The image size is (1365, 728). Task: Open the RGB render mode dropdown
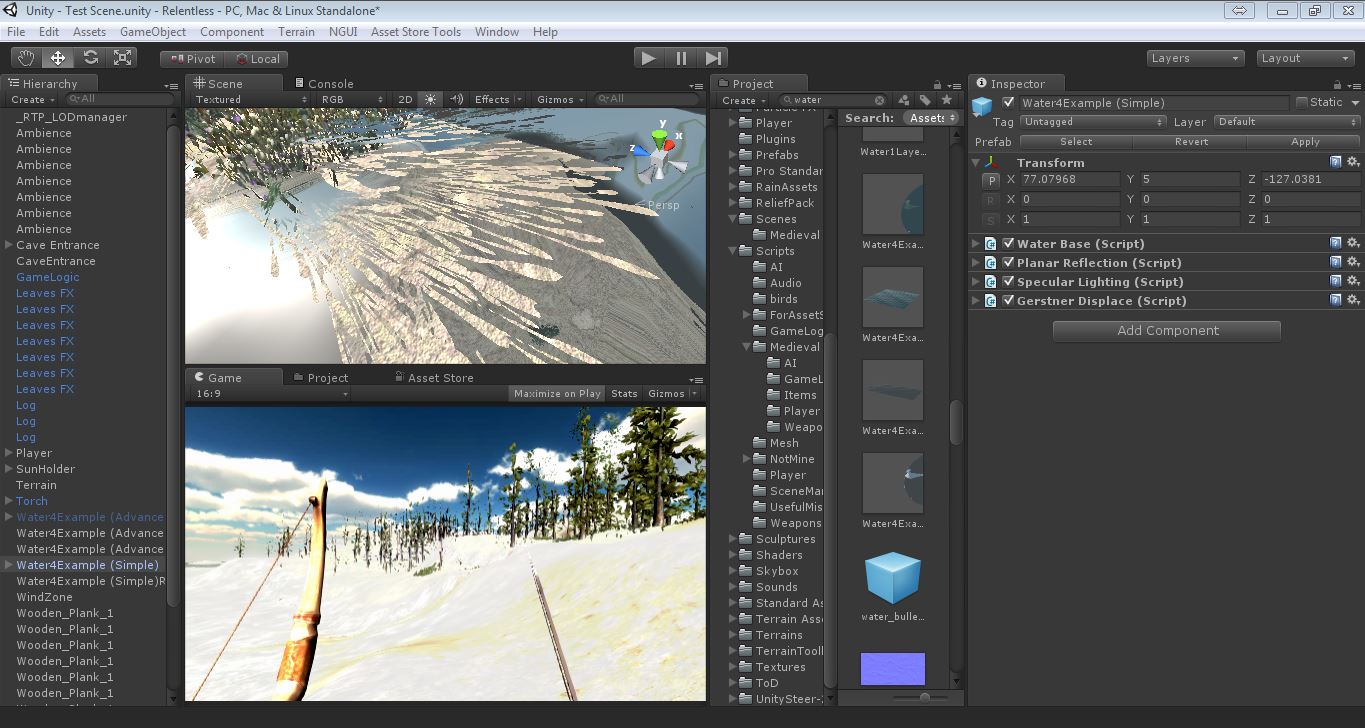tap(351, 99)
